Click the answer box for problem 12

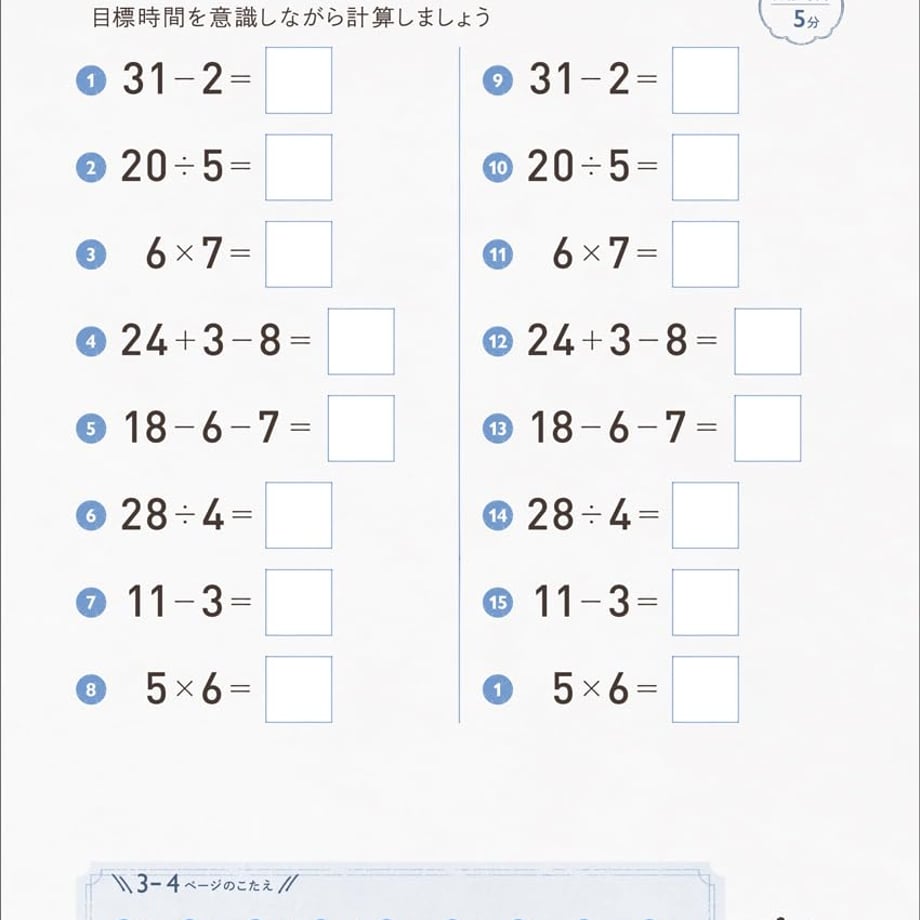click(x=767, y=341)
